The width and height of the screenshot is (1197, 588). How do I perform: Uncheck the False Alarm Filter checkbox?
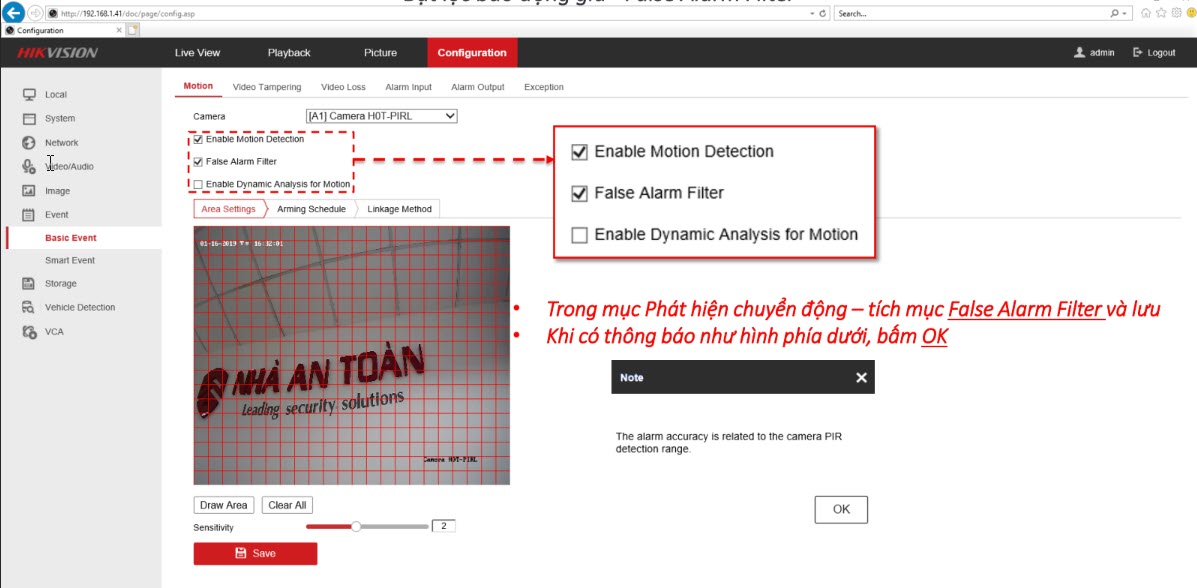(x=198, y=162)
